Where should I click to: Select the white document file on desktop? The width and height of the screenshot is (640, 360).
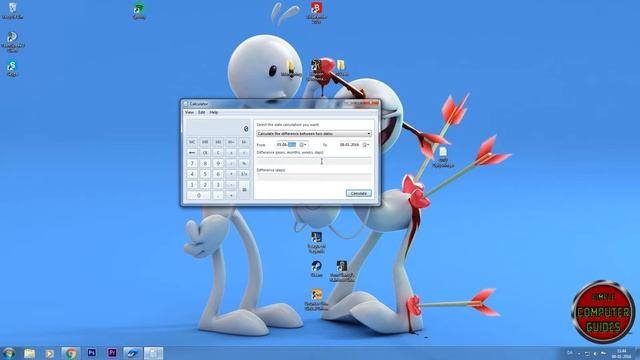click(x=443, y=158)
